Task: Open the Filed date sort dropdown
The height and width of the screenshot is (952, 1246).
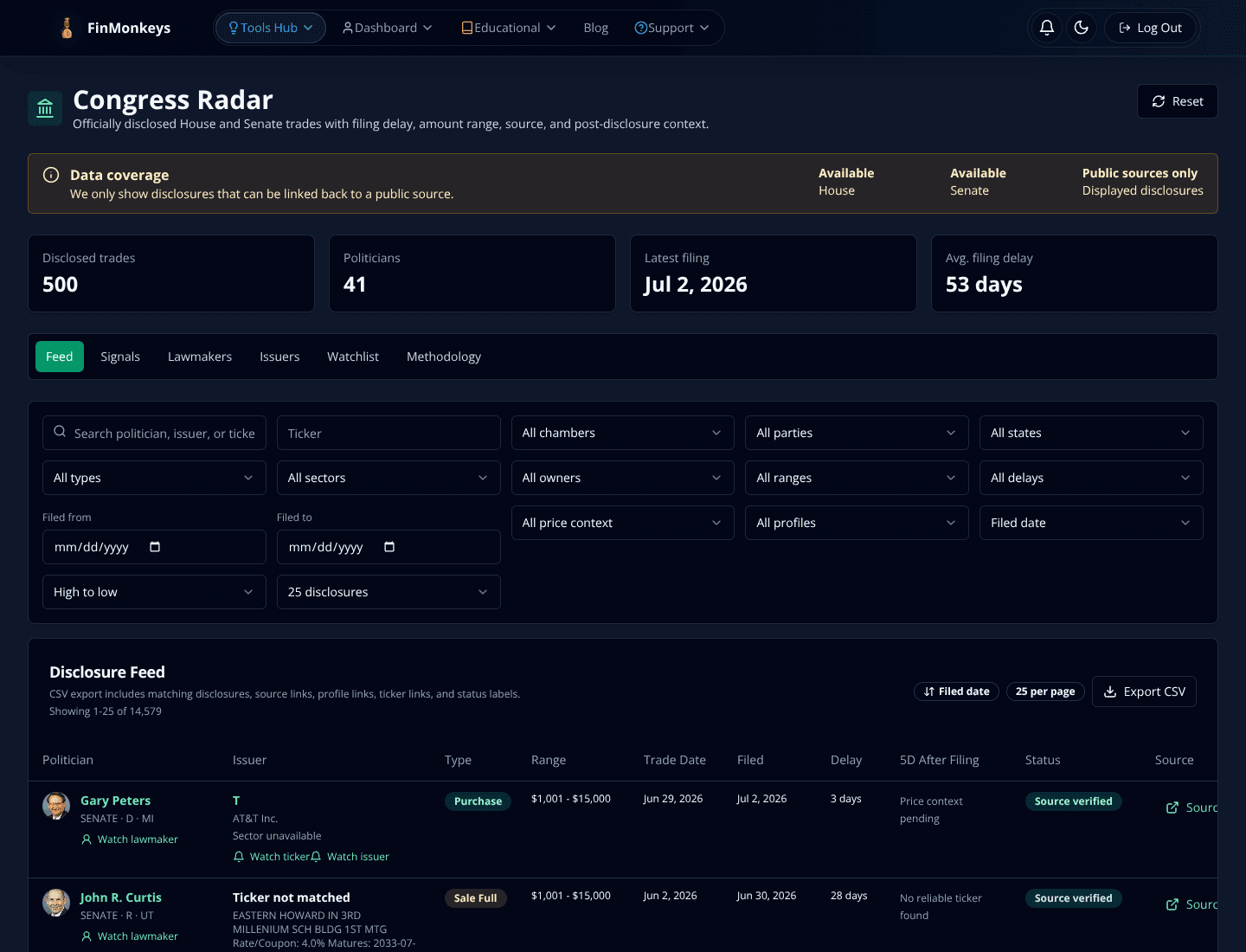Action: click(1091, 523)
